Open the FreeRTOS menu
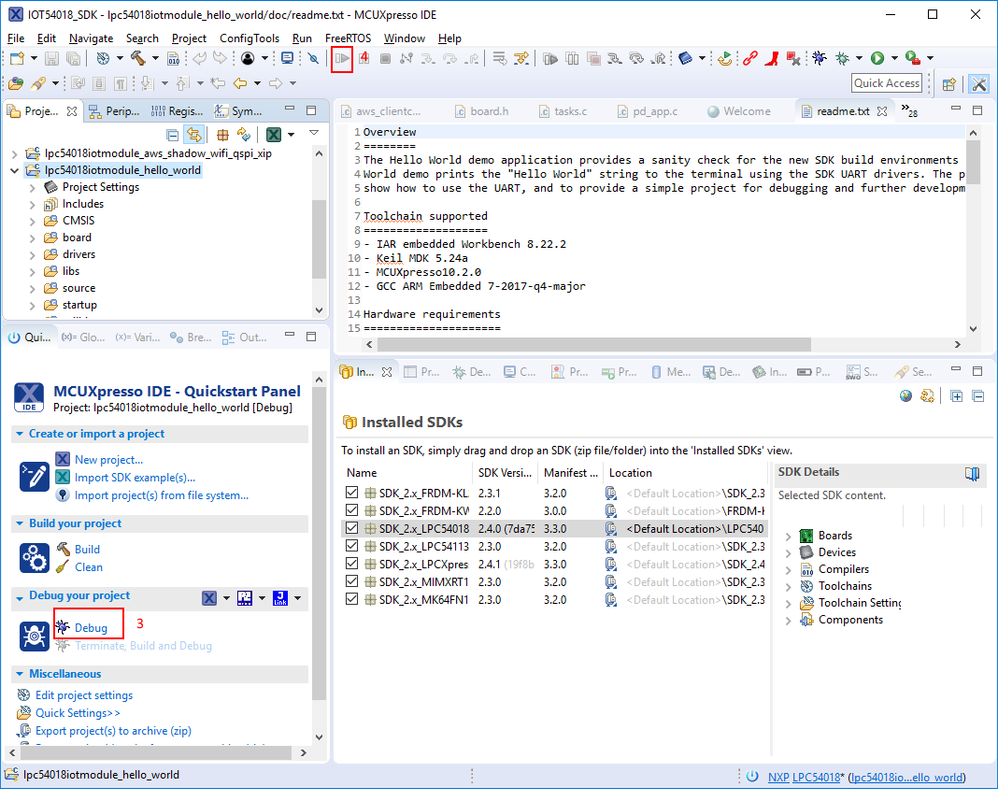 pyautogui.click(x=348, y=39)
